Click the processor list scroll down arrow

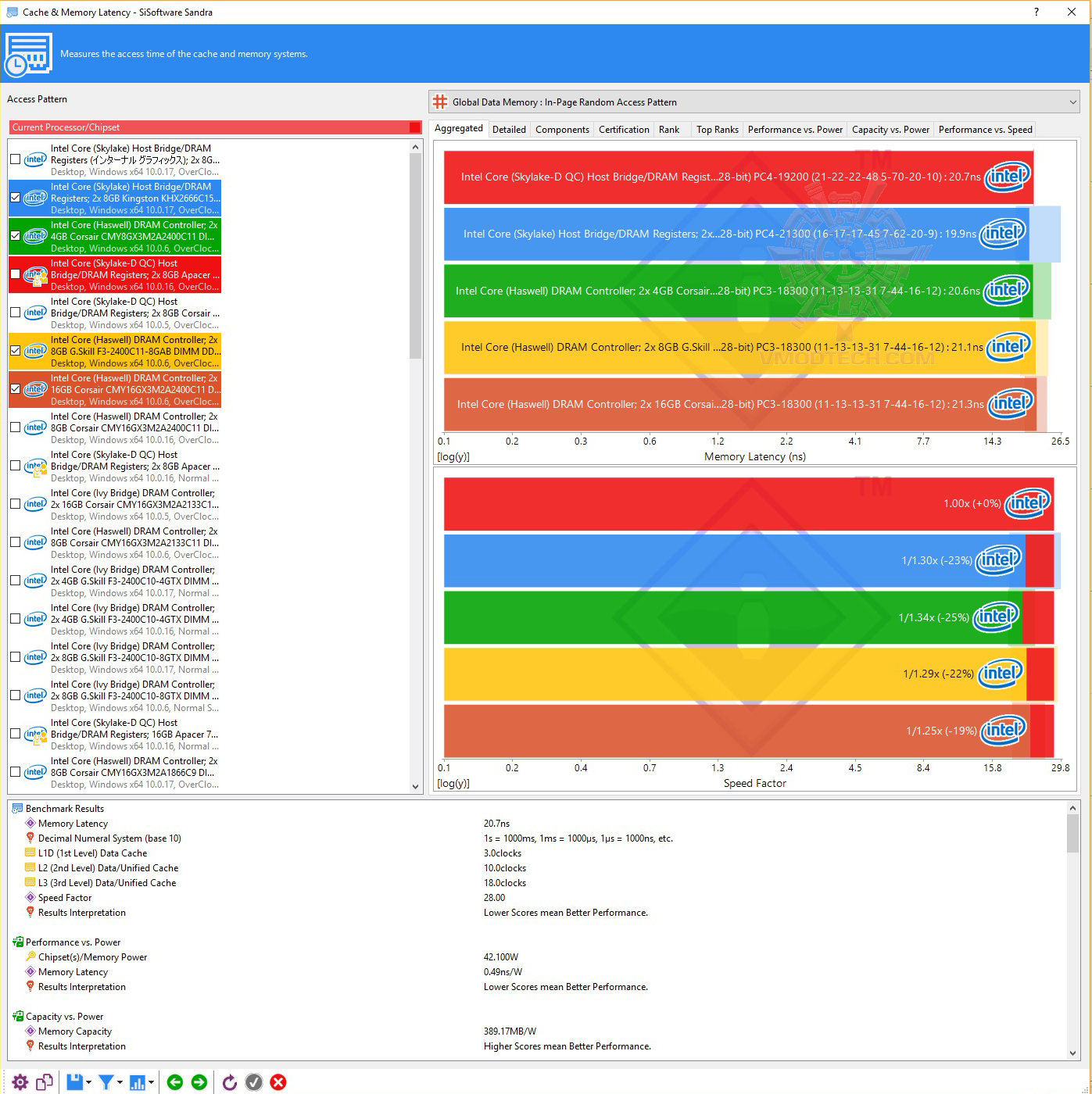[x=415, y=787]
